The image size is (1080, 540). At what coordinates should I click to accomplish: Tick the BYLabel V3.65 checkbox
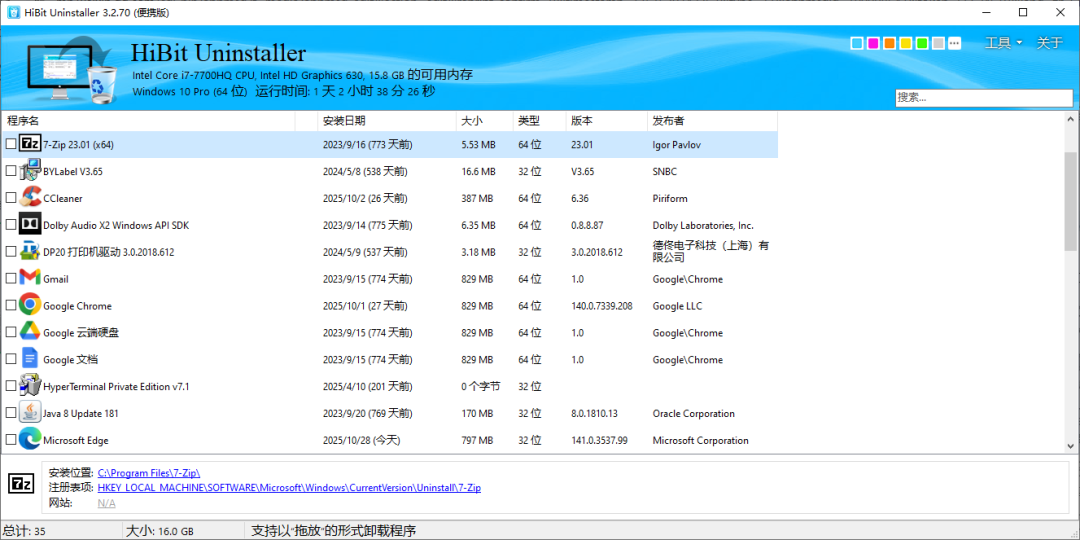click(10, 171)
